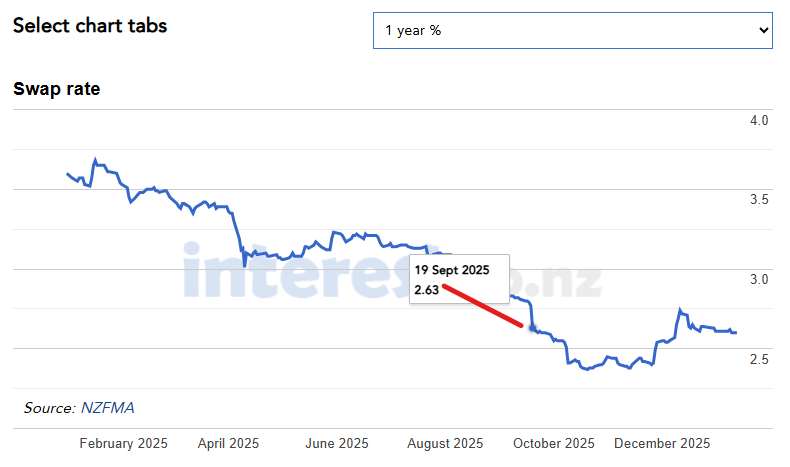This screenshot has height=467, width=790.
Task: Click the 4.0 y-axis value
Action: tap(758, 121)
